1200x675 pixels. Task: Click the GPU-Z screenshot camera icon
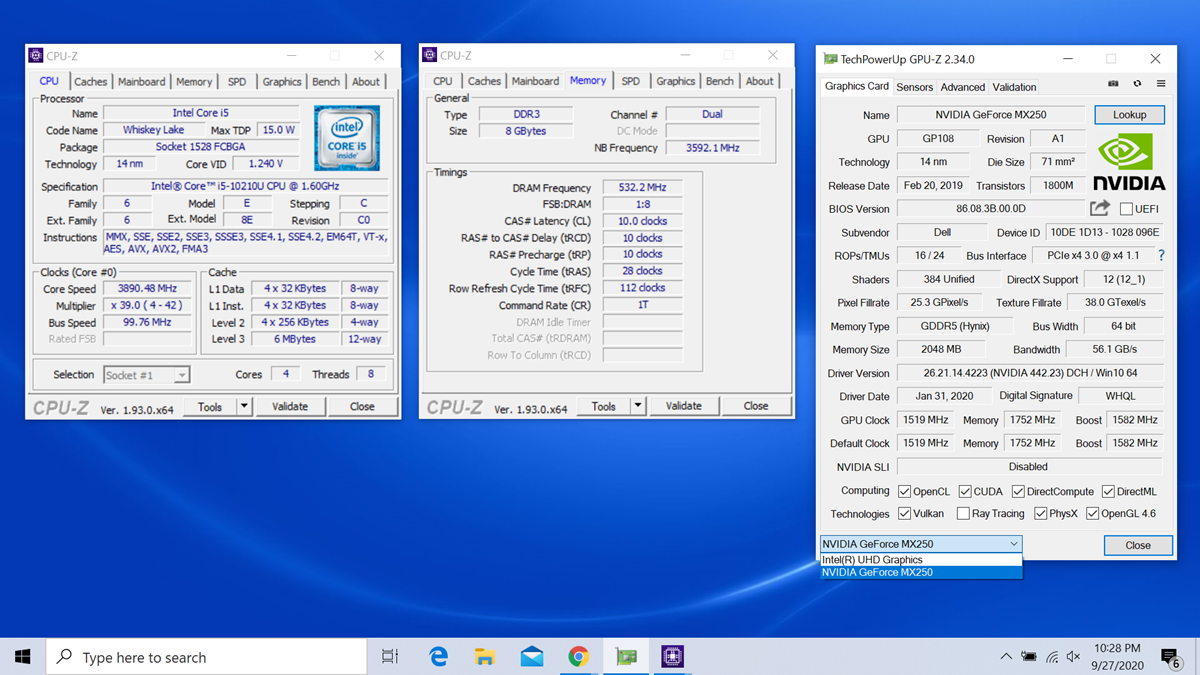pos(1113,84)
